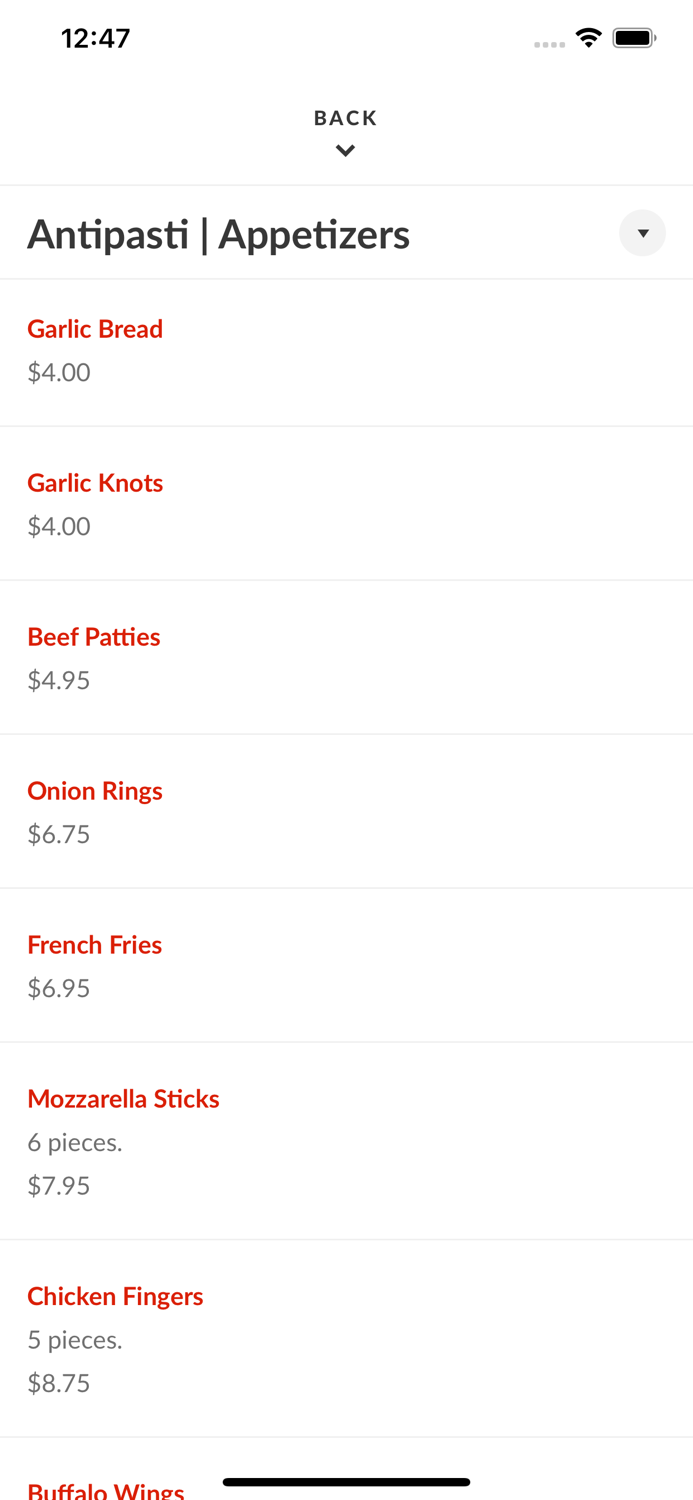This screenshot has height=1500, width=693.
Task: Tap the battery status icon
Action: (634, 38)
